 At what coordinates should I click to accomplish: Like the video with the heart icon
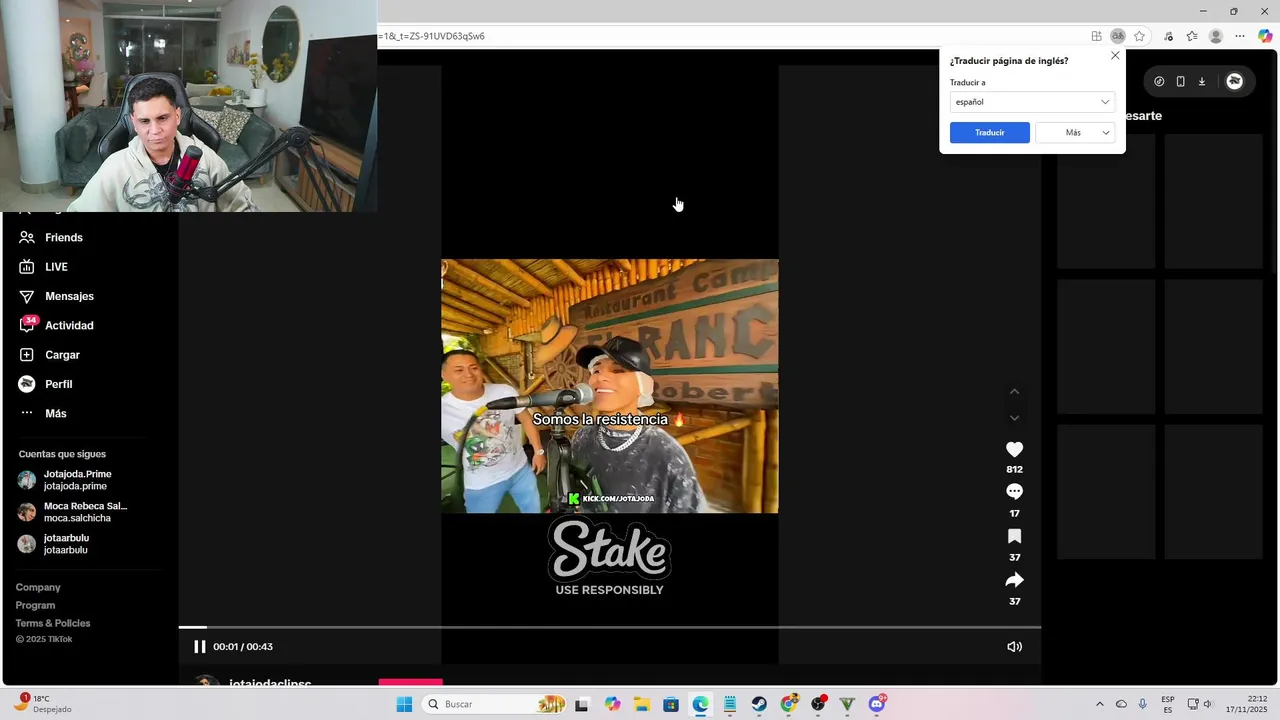1014,450
